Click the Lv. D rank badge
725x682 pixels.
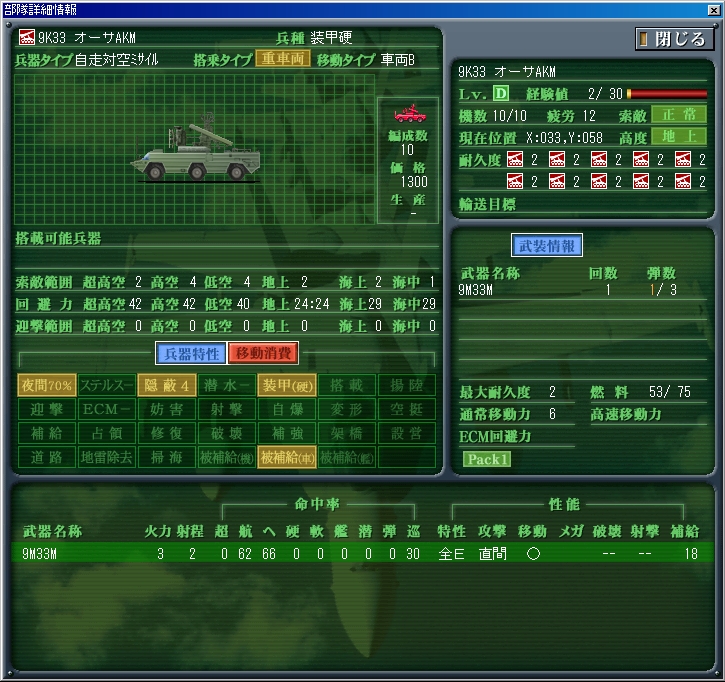pyautogui.click(x=500, y=93)
